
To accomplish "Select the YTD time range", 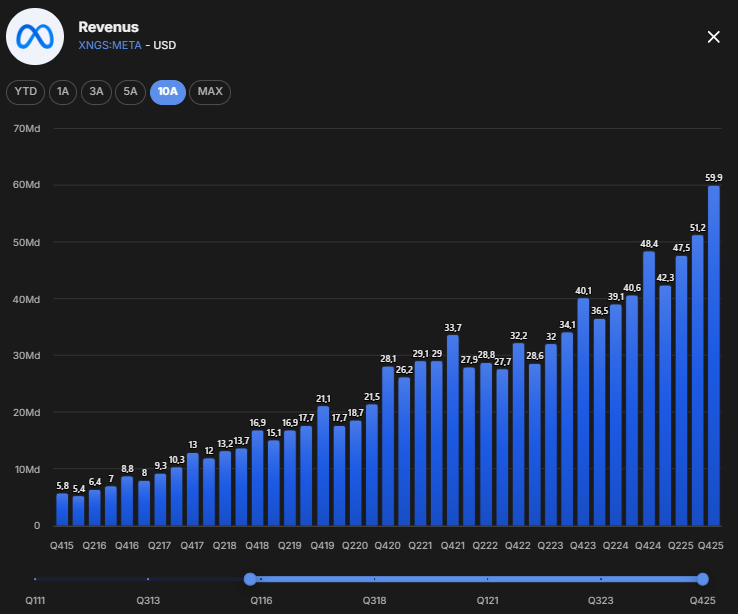I will tap(25, 92).
